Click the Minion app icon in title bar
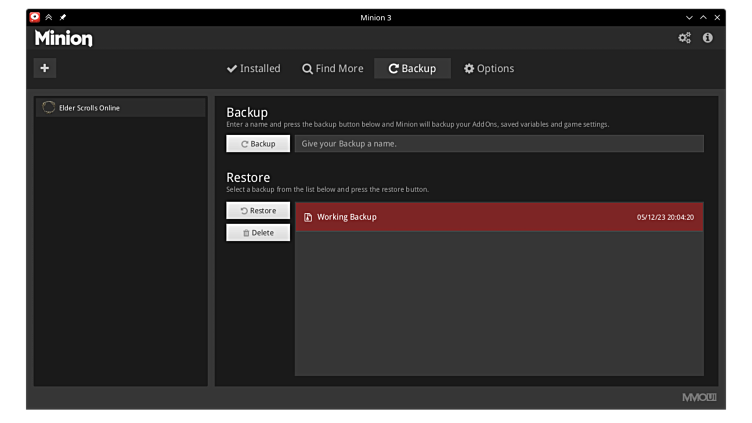 coord(35,17)
